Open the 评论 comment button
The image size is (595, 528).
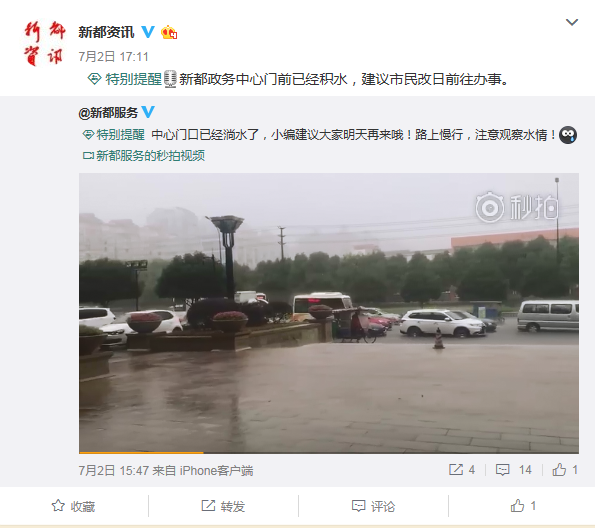tap(373, 506)
